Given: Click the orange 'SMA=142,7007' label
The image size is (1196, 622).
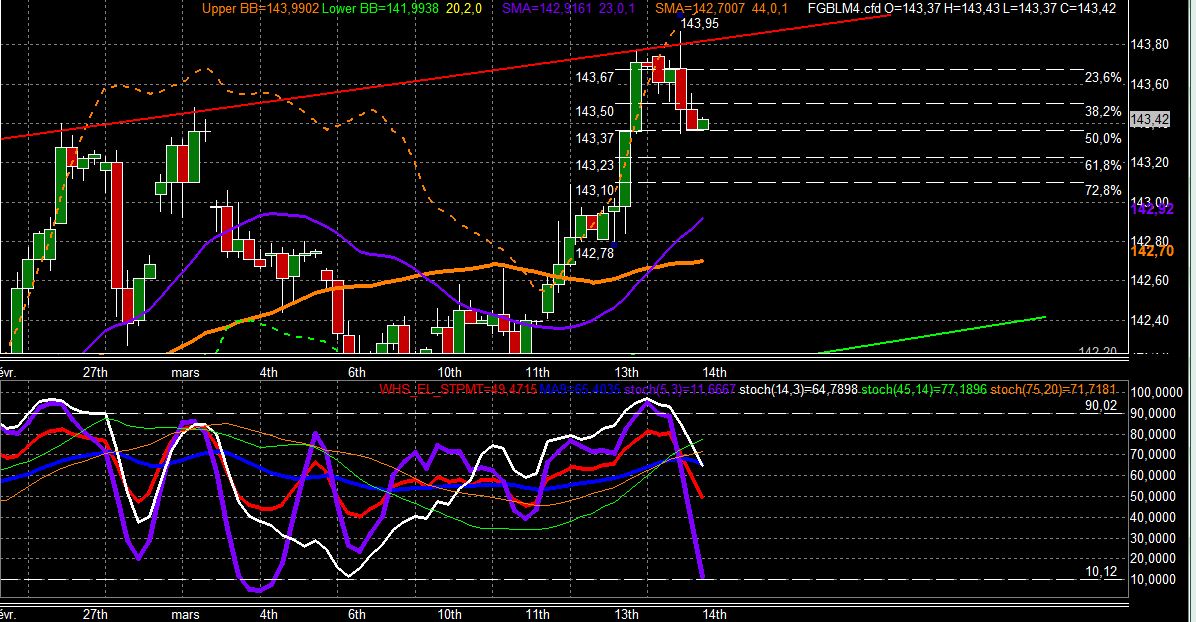Looking at the screenshot, I should [x=699, y=8].
